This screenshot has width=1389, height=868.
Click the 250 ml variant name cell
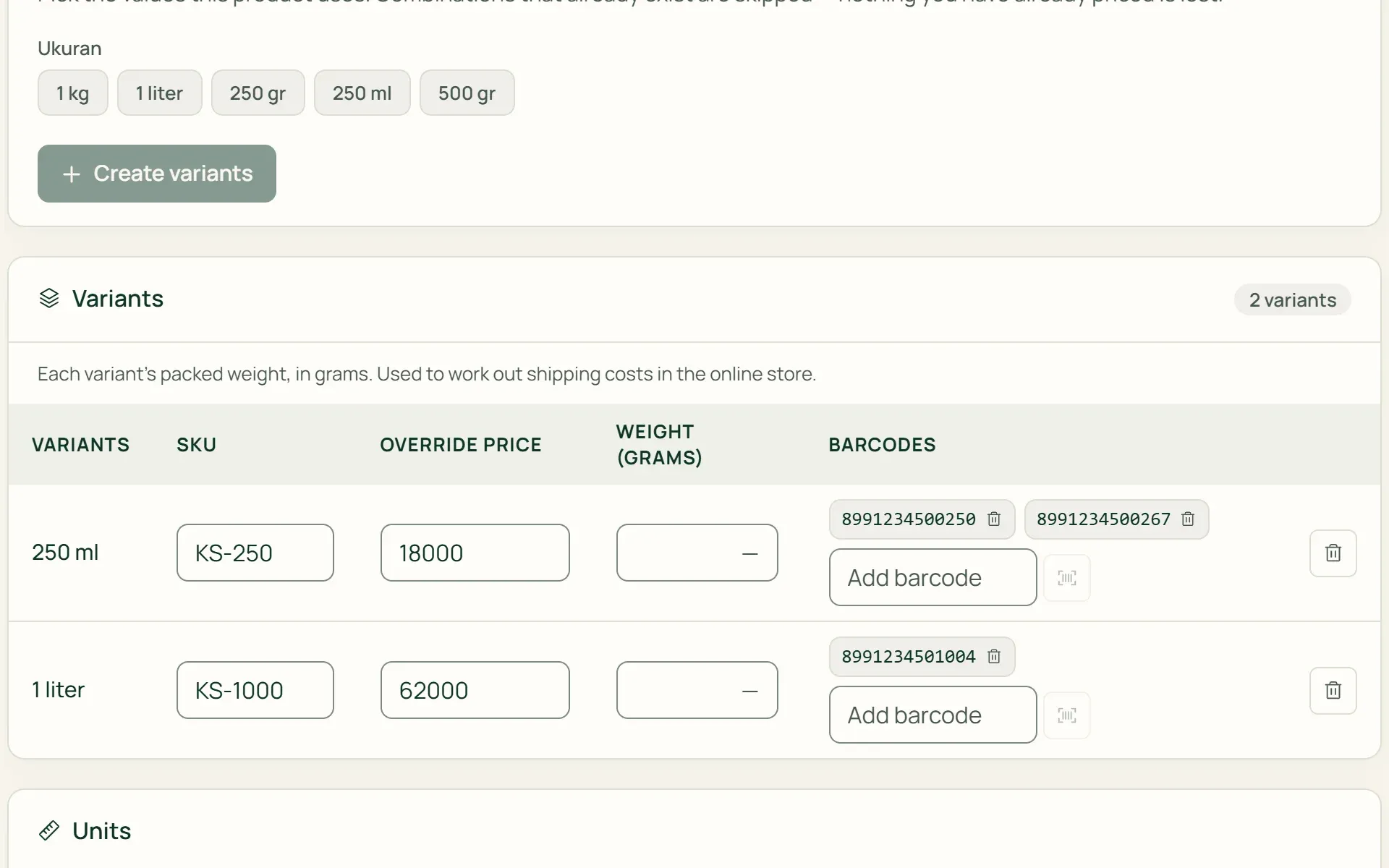pyautogui.click(x=65, y=553)
